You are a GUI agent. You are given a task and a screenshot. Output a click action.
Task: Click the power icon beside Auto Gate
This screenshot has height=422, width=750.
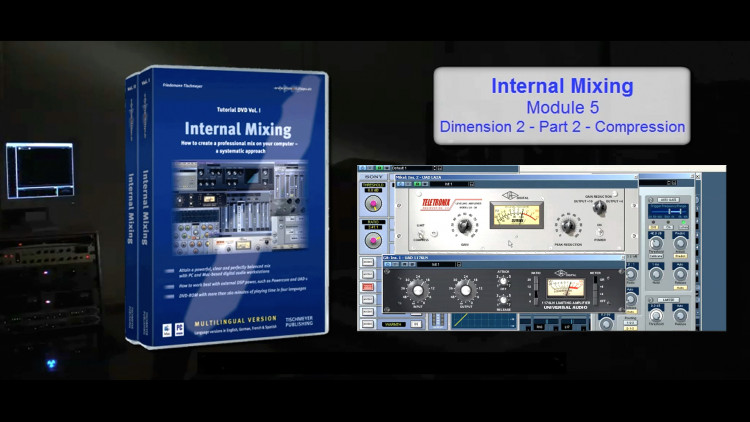651,200
